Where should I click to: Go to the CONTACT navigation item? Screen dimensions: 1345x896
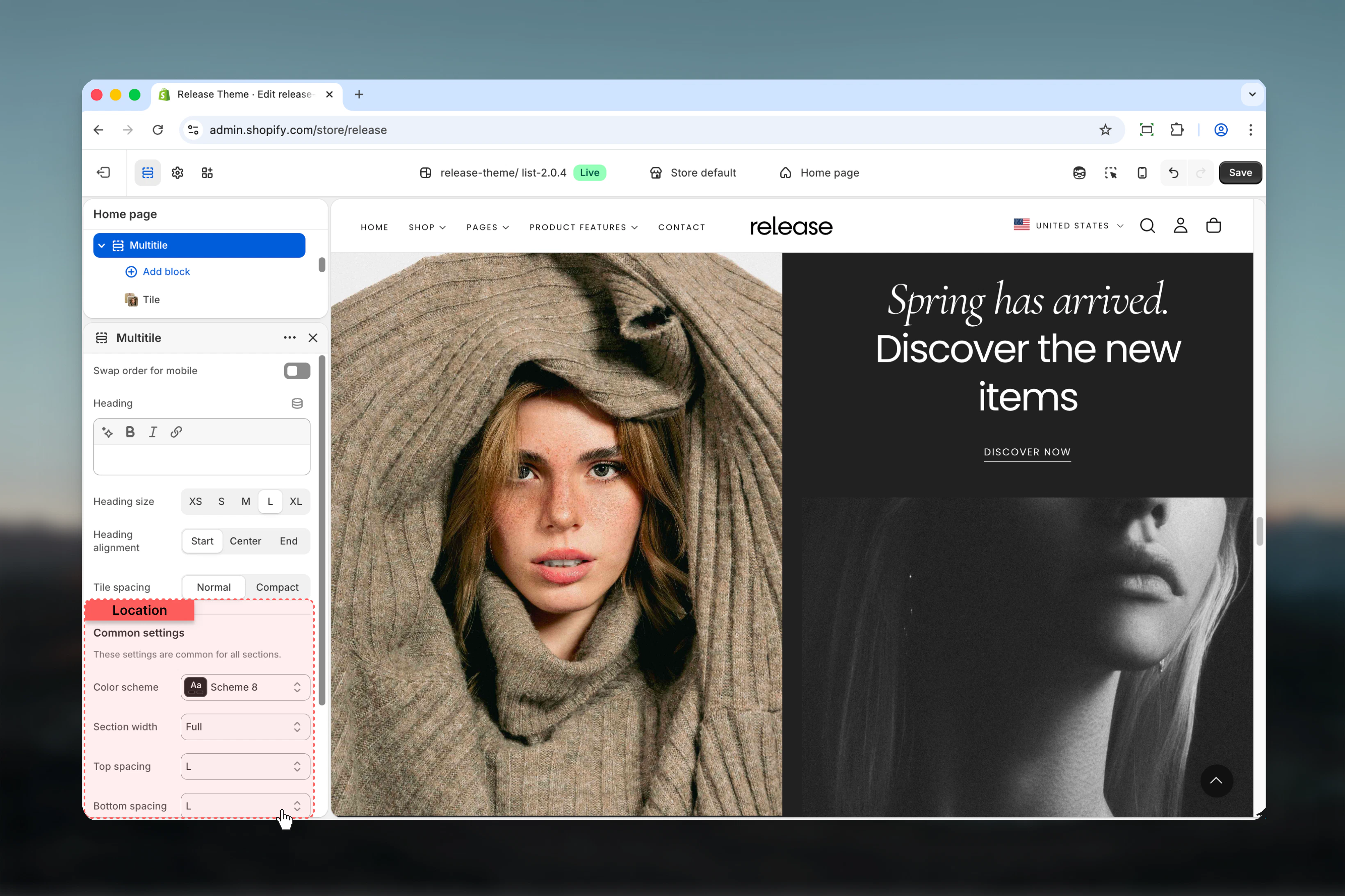(682, 227)
